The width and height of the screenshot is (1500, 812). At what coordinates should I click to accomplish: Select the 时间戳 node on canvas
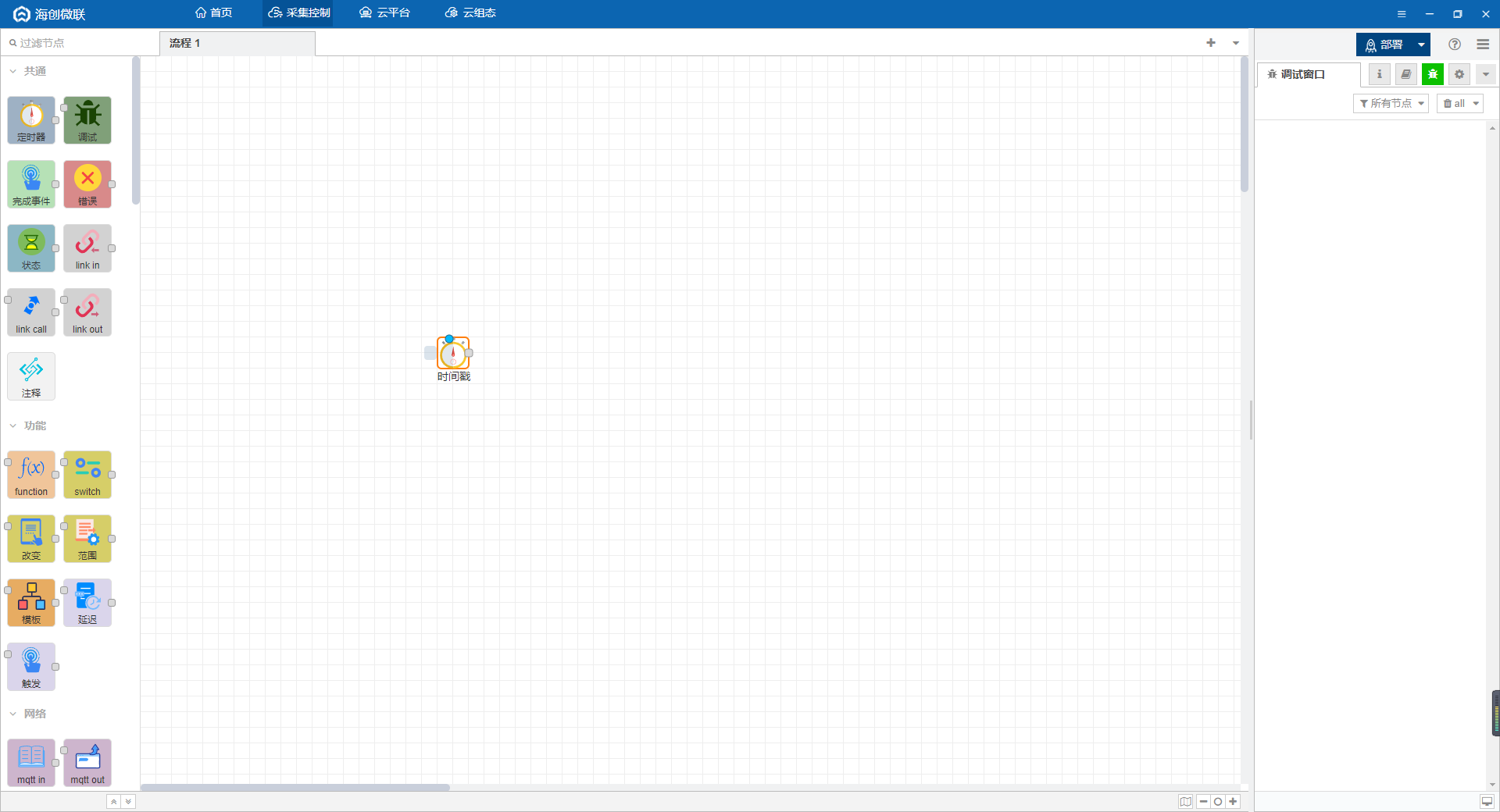453,354
